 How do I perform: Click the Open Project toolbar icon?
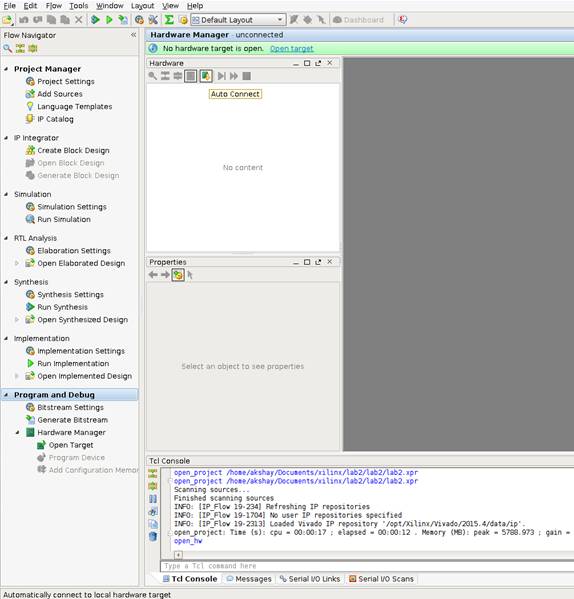pyautogui.click(x=7, y=19)
